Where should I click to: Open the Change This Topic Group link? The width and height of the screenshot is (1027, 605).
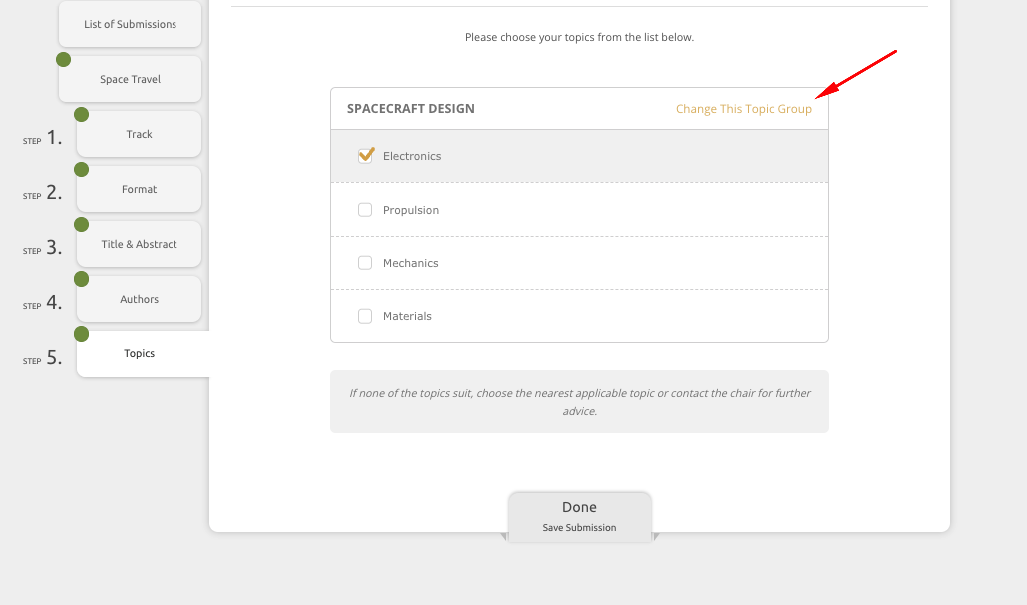pos(743,109)
